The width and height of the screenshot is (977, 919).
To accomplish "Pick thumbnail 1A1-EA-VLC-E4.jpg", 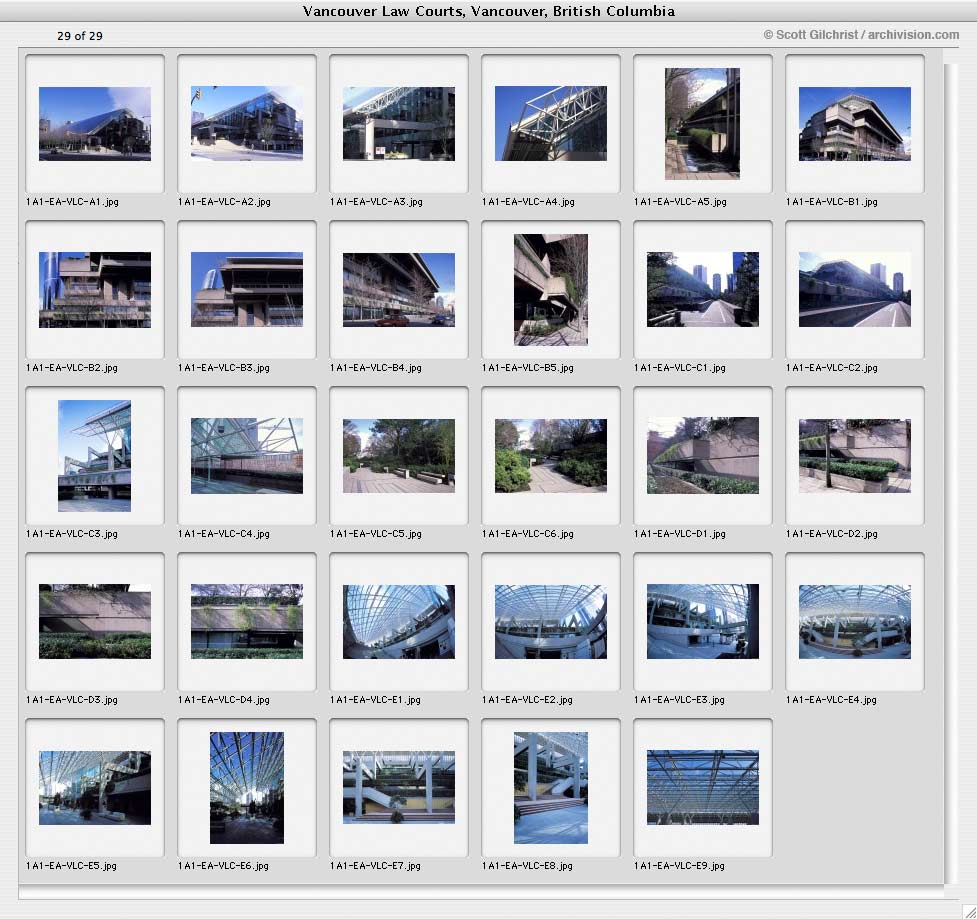I will click(x=855, y=622).
